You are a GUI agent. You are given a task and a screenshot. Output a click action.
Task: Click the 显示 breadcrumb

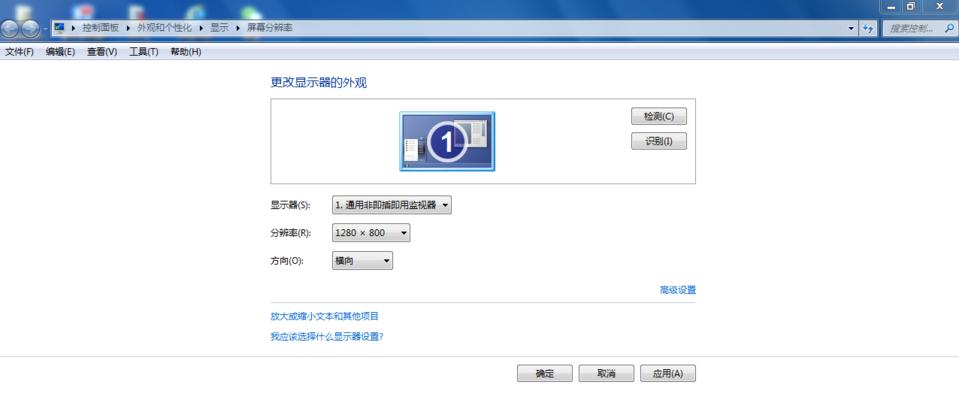click(x=219, y=28)
